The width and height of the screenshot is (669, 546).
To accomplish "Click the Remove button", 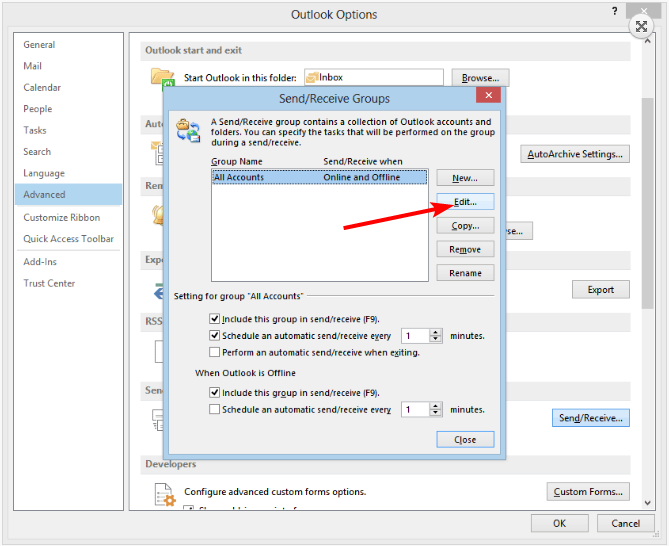I will (465, 249).
